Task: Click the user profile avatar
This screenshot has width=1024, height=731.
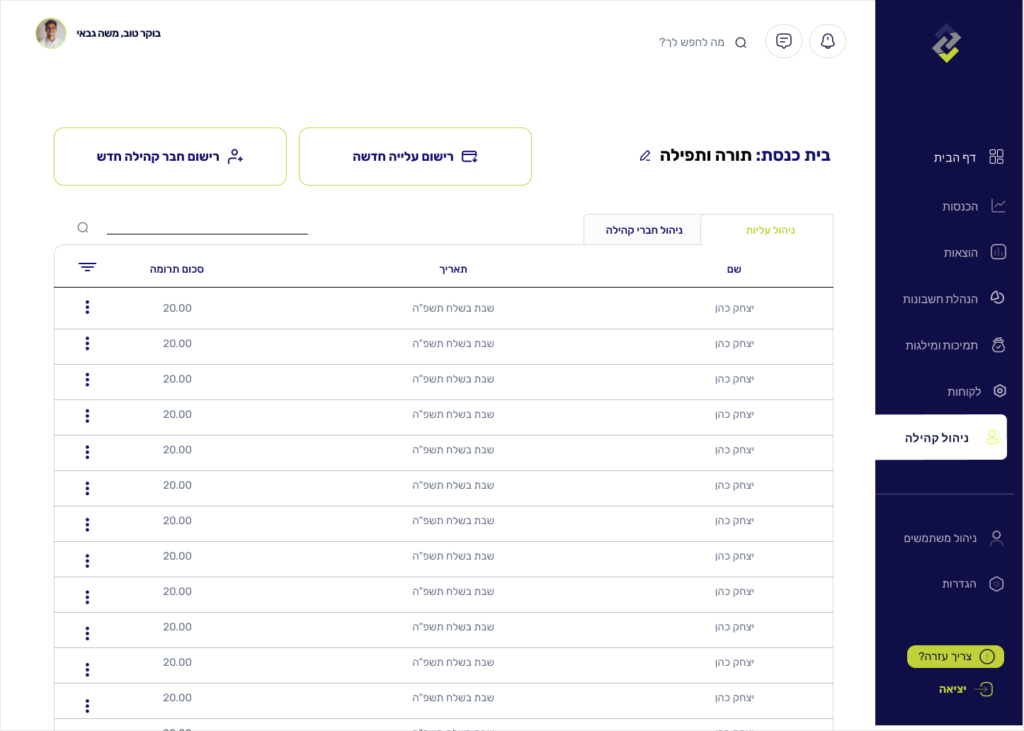Action: point(51,33)
